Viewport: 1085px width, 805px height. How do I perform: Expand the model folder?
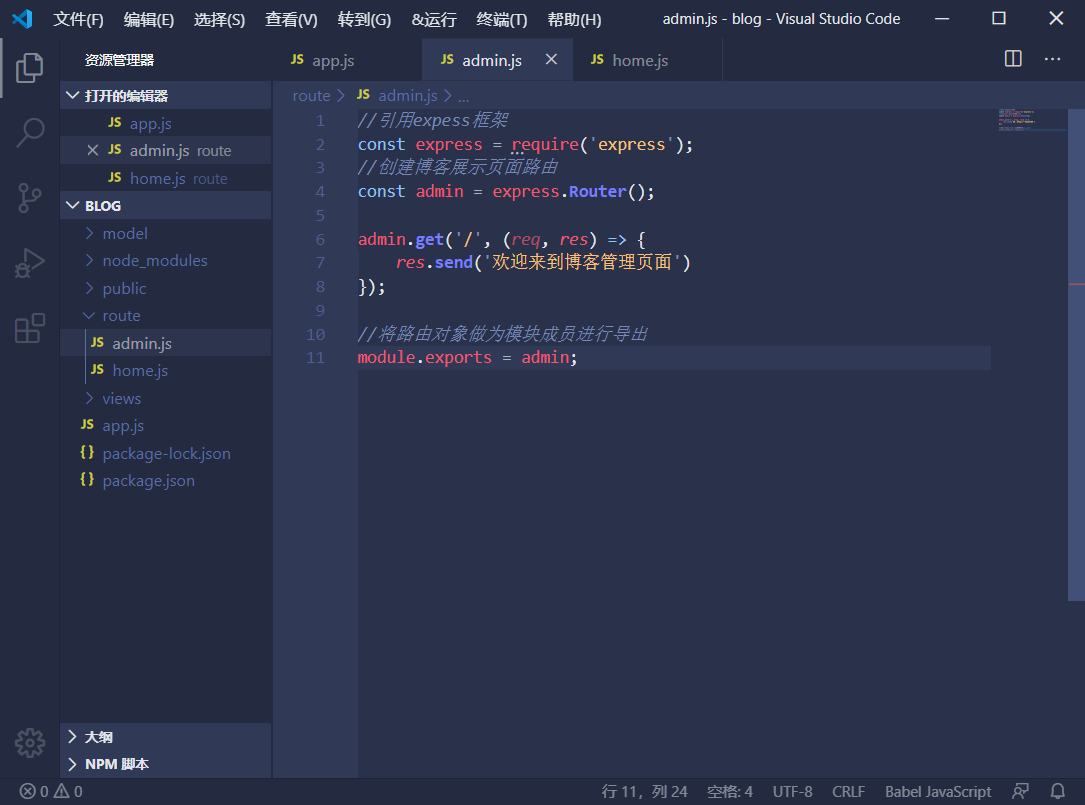tap(124, 233)
